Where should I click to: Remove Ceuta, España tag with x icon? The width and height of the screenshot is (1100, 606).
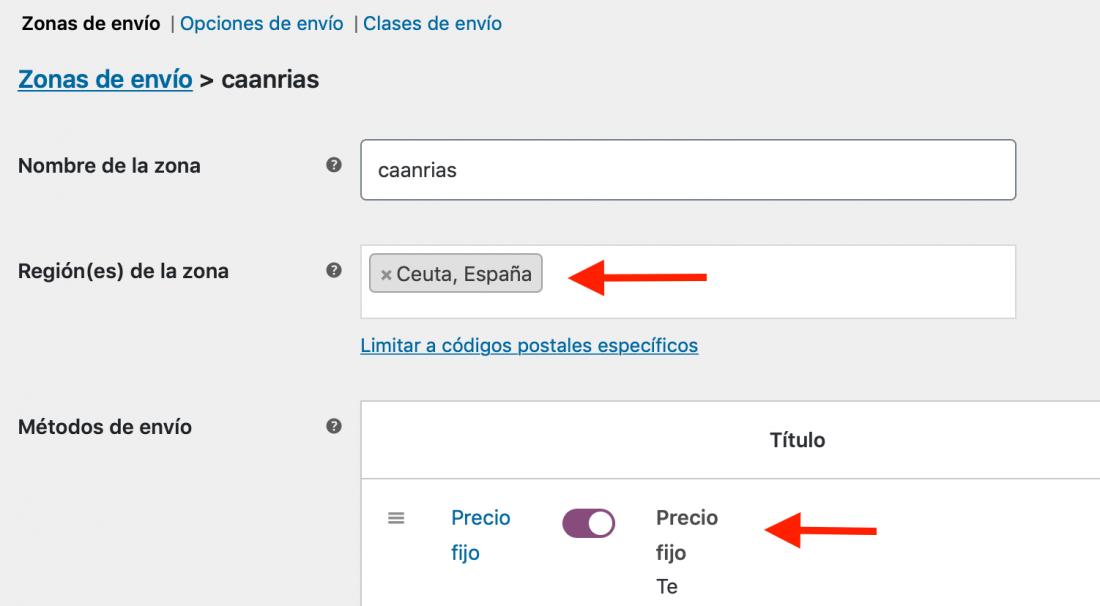(386, 275)
